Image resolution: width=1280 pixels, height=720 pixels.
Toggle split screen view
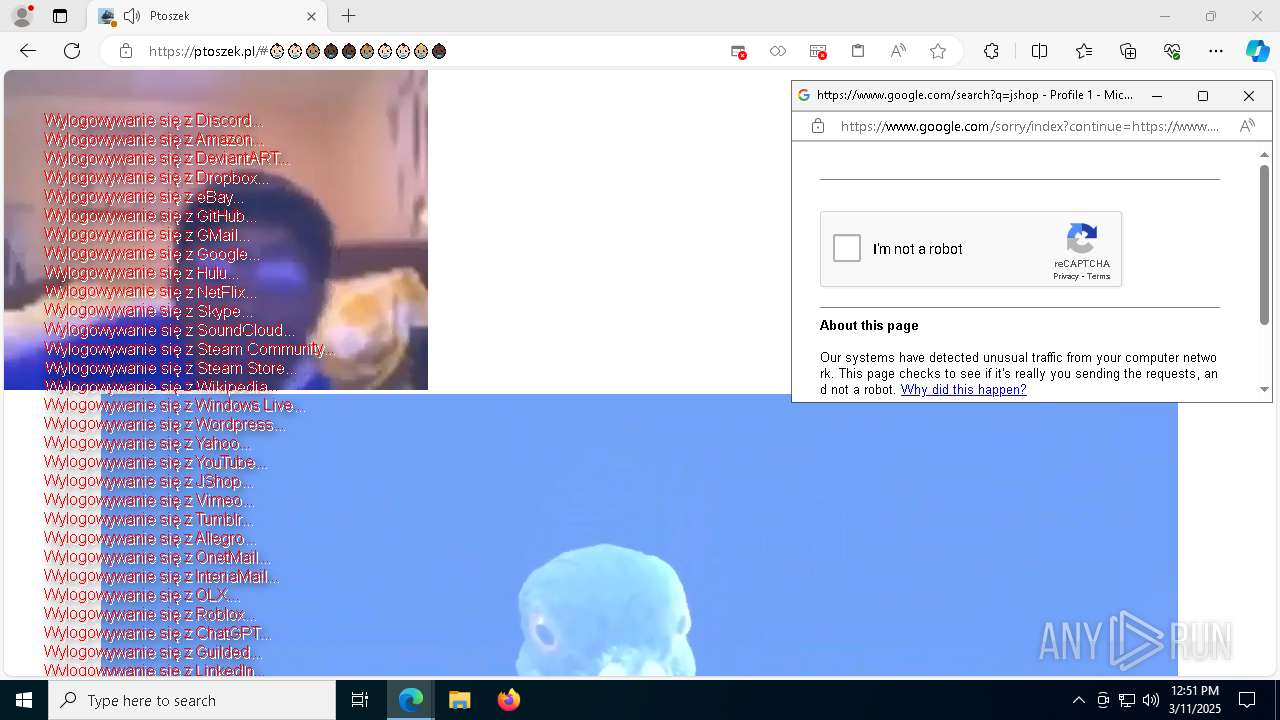click(x=1039, y=51)
